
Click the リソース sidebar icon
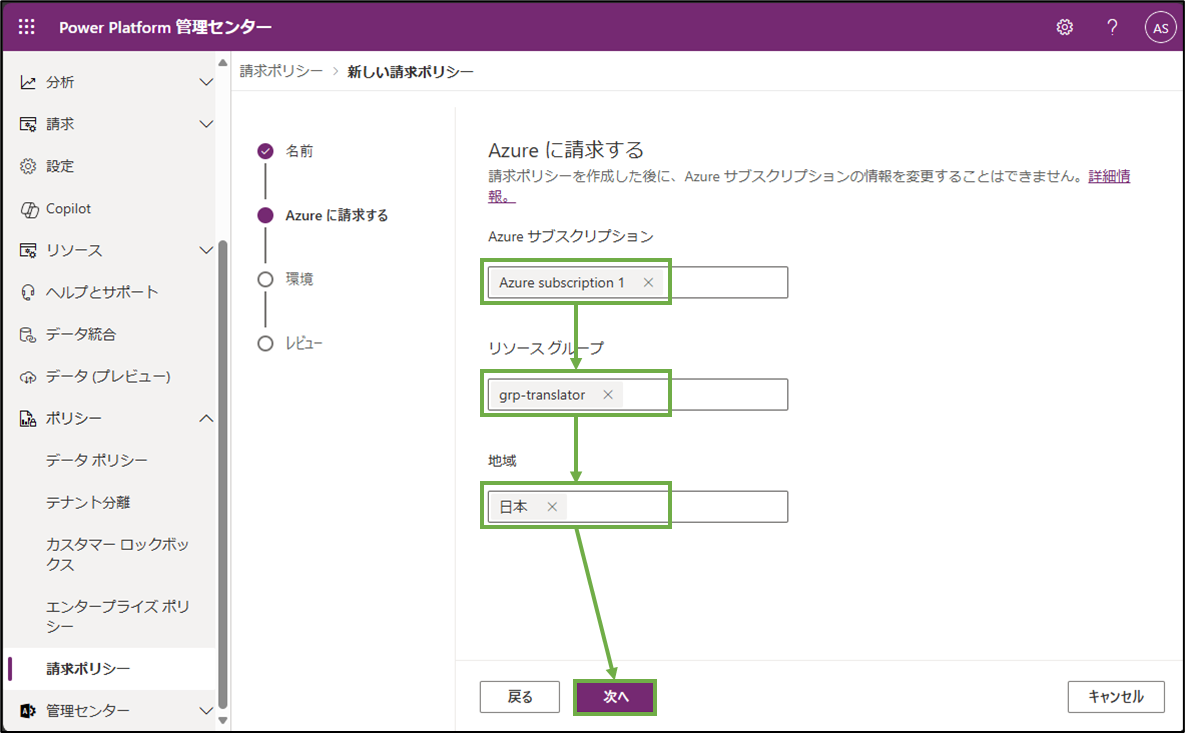pyautogui.click(x=28, y=250)
